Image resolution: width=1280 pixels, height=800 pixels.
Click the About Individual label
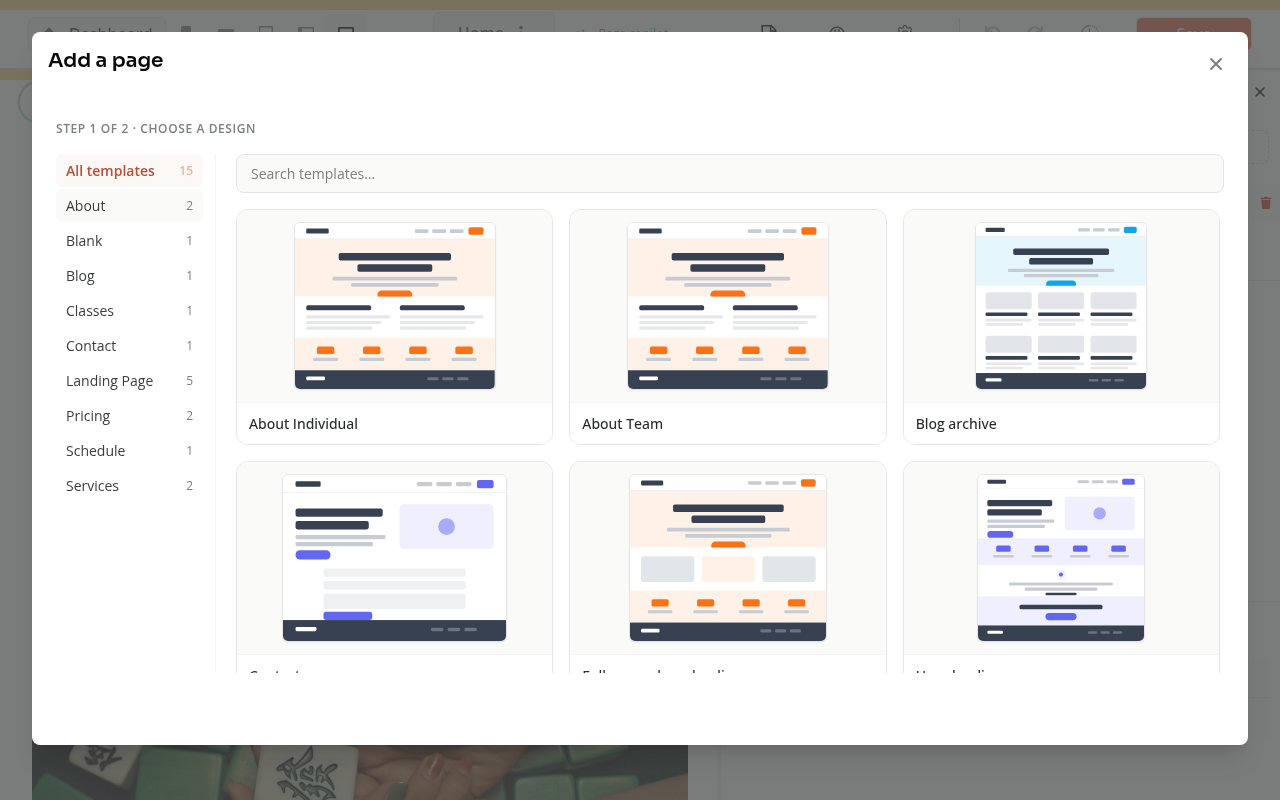(x=303, y=424)
